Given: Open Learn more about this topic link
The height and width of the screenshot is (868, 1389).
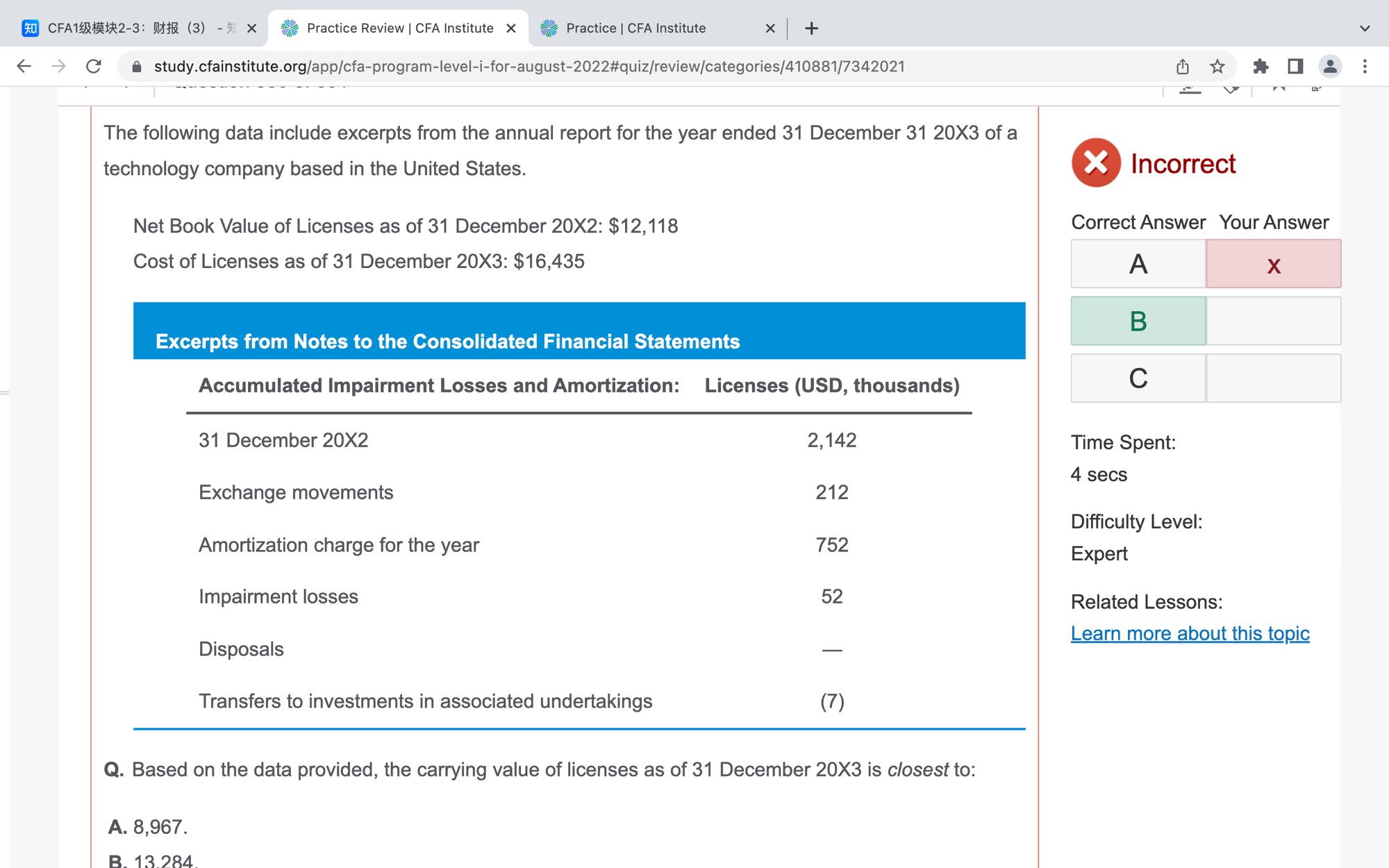Looking at the screenshot, I should click(1190, 633).
